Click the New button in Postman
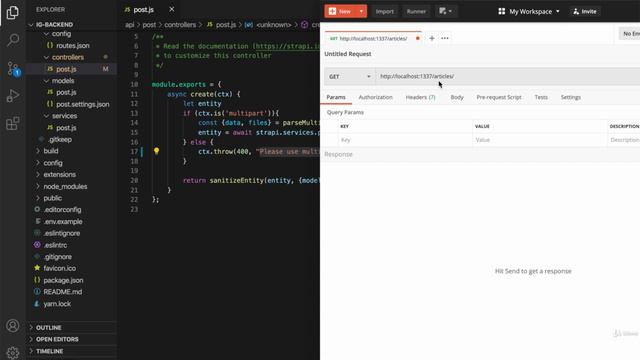 click(340, 11)
